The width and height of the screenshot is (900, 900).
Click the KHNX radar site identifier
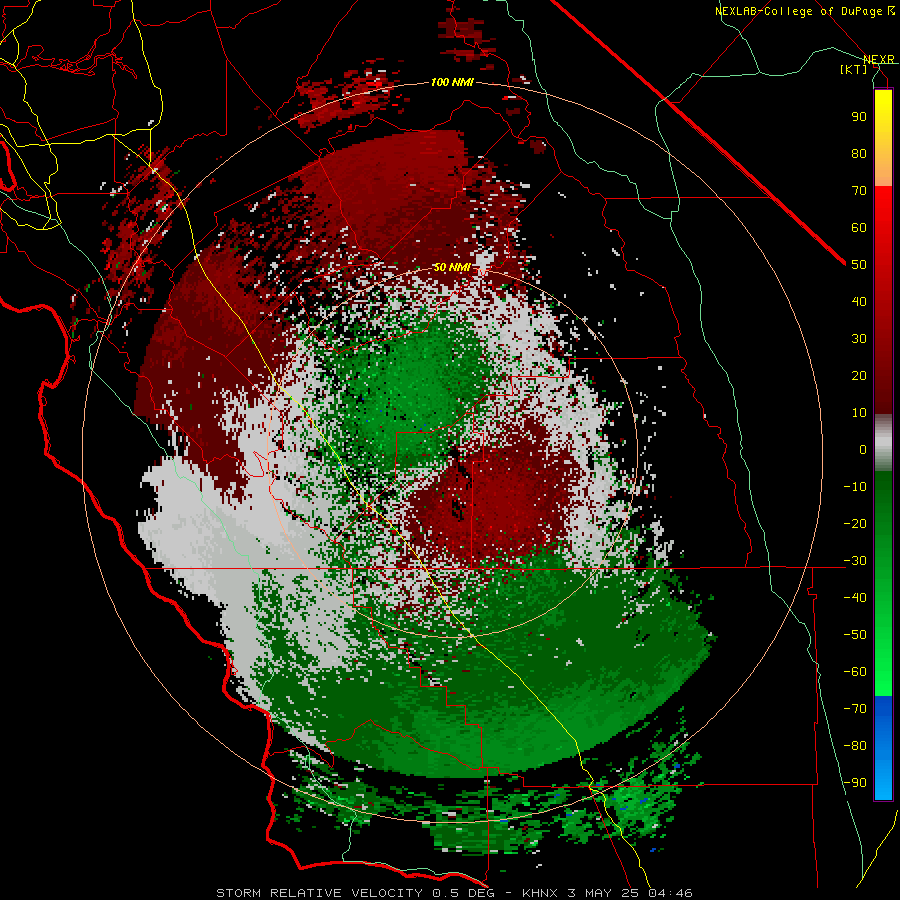[541, 893]
